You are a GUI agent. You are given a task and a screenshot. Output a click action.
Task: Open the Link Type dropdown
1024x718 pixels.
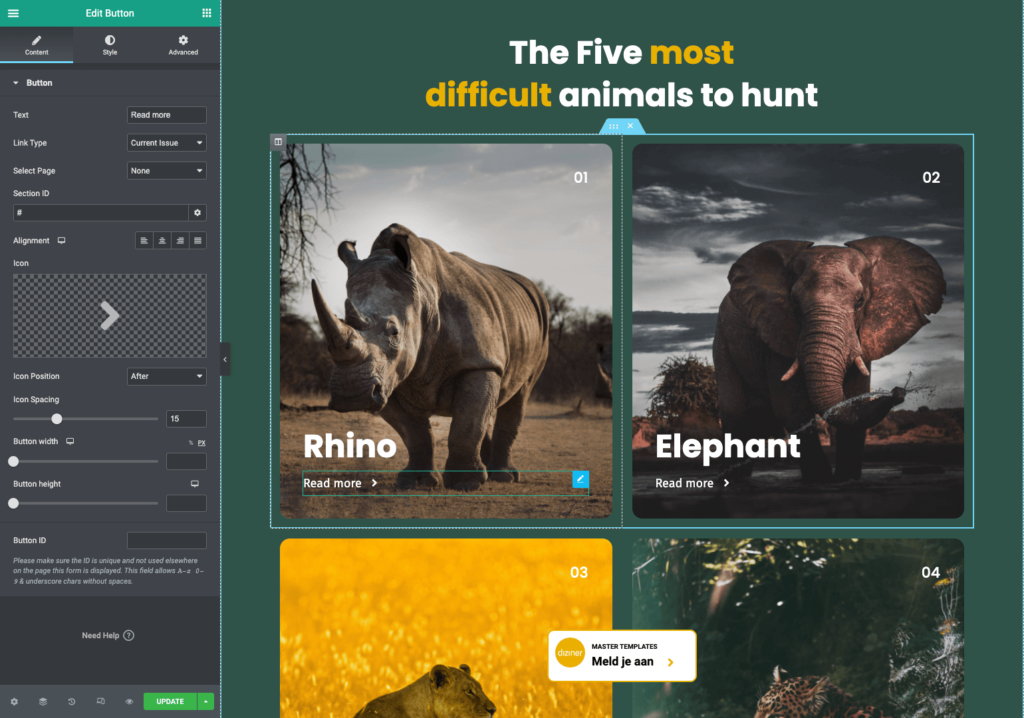(166, 143)
